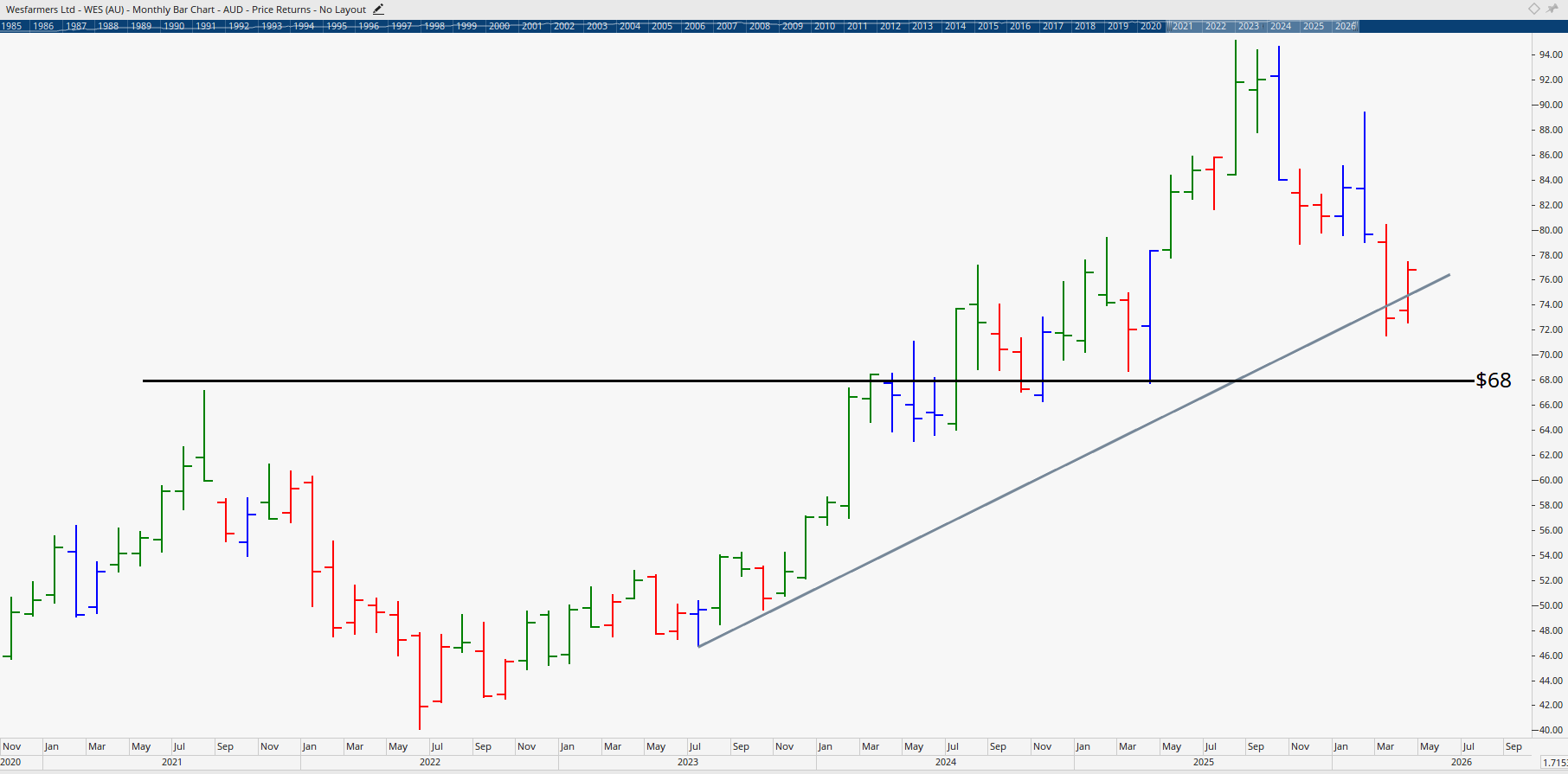Viewport: 1568px width, 774px height.
Task: Click the 56.00 price scale label
Action: coord(1551,530)
